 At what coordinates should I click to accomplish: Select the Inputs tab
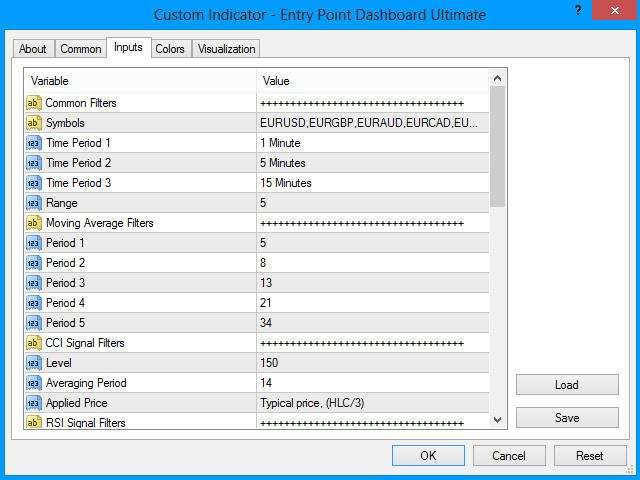(x=128, y=47)
